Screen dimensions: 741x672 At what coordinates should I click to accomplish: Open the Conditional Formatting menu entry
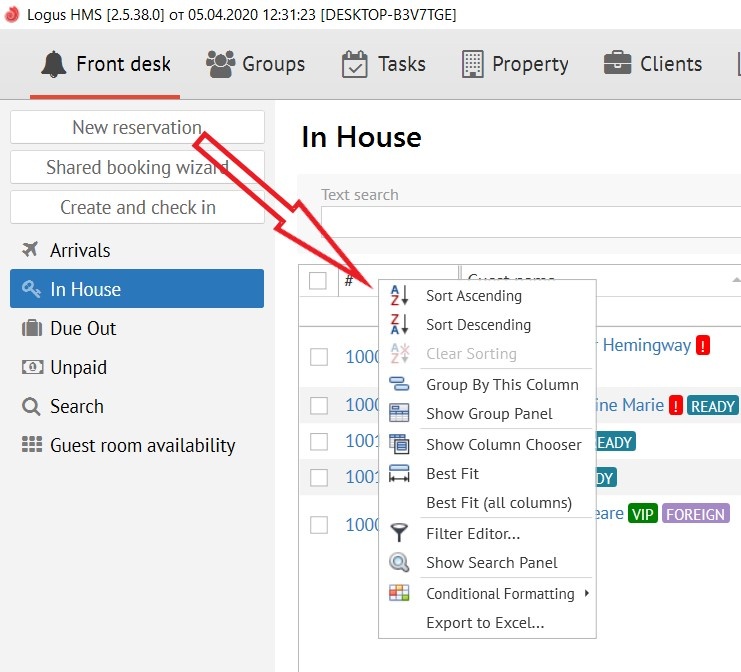click(487, 594)
